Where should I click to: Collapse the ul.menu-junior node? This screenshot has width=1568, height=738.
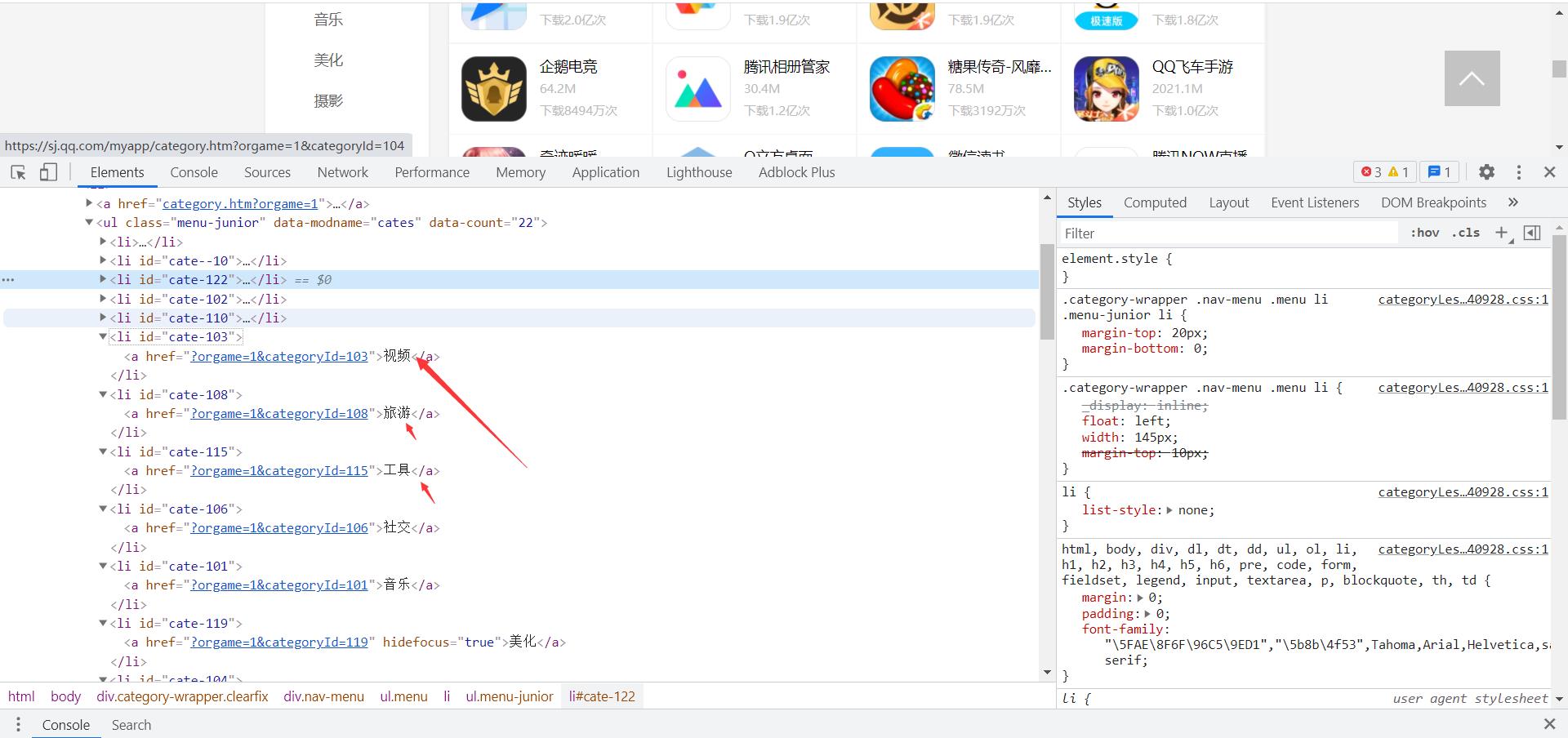coord(89,222)
